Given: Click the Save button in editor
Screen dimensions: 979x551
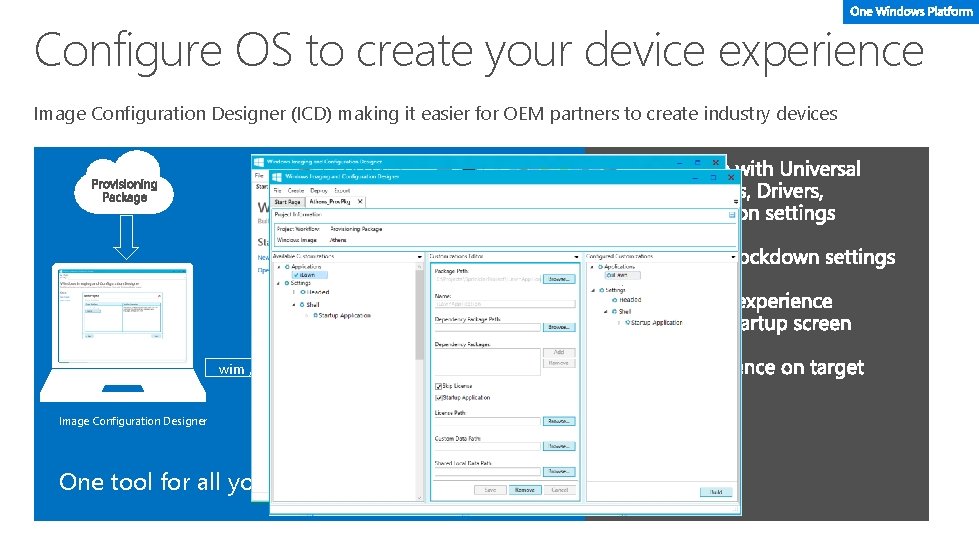Looking at the screenshot, I should [x=490, y=490].
